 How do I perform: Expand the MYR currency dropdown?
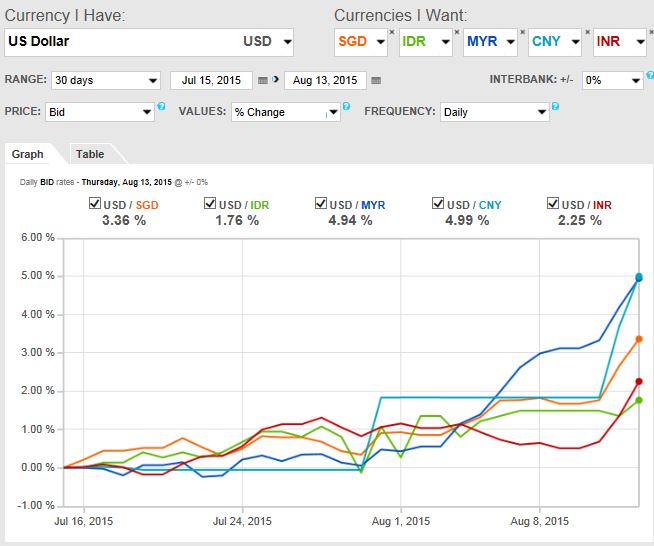(x=490, y=42)
